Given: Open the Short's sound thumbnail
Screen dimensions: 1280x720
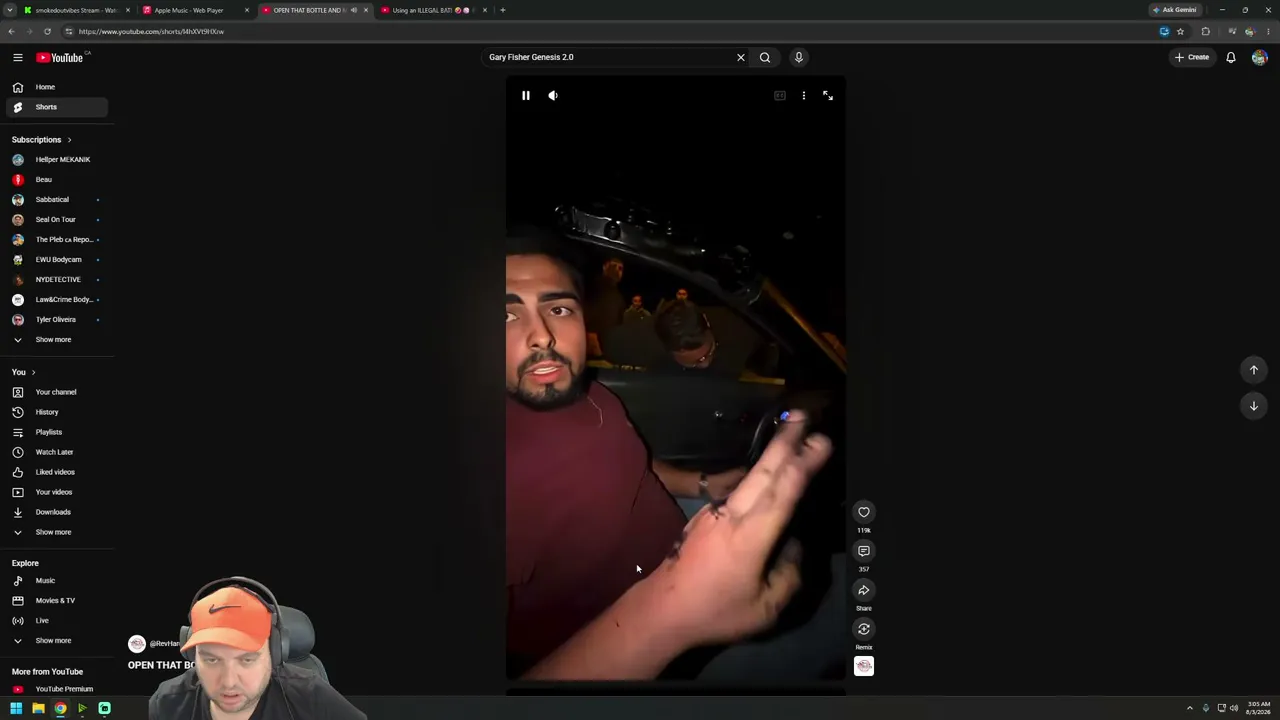Looking at the screenshot, I should tap(864, 666).
